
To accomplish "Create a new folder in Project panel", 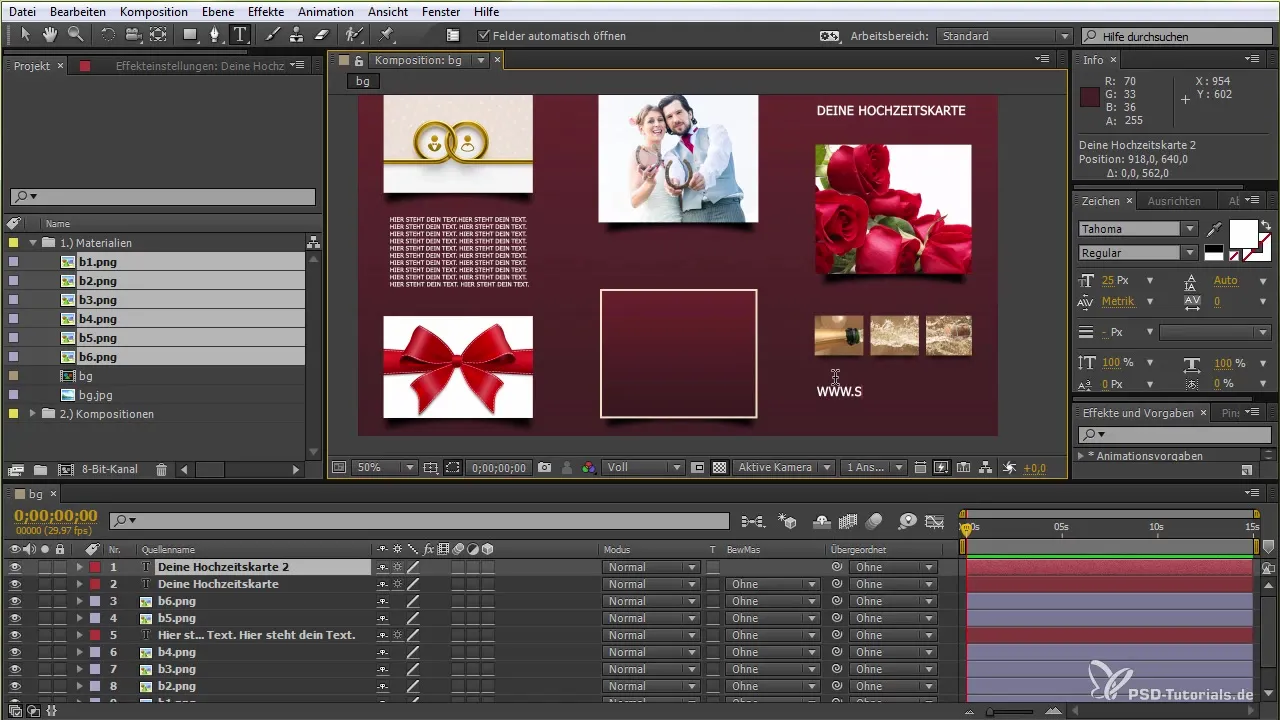I will (41, 469).
